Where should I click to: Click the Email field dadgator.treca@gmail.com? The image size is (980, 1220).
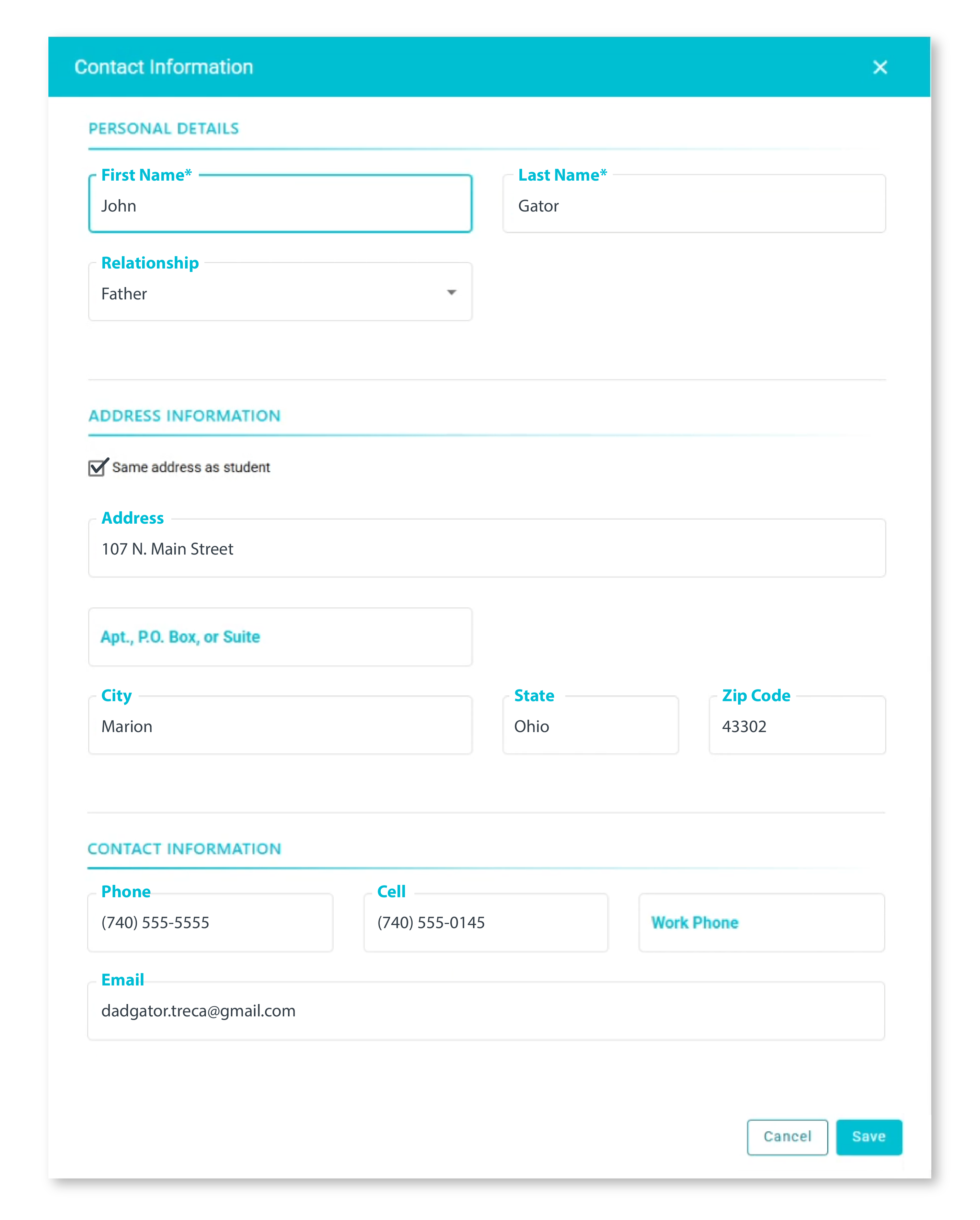tap(485, 1011)
